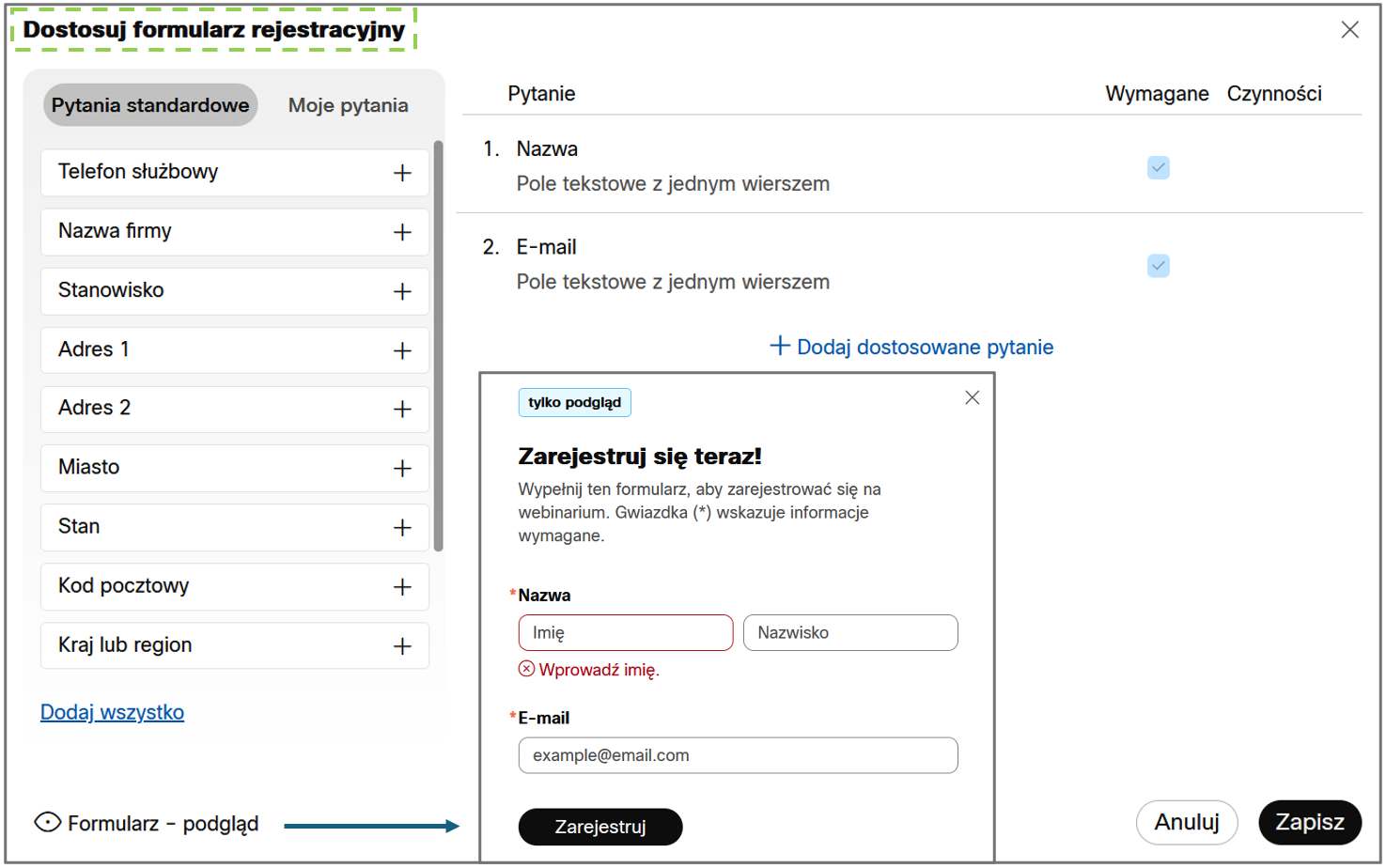The image size is (1386, 868).
Task: Toggle required checkbox for E-mail question
Action: [1158, 266]
